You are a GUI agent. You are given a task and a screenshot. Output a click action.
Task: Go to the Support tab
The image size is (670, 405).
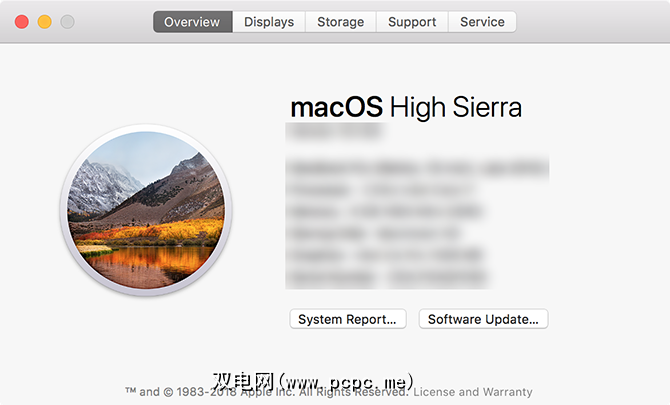[x=412, y=22]
